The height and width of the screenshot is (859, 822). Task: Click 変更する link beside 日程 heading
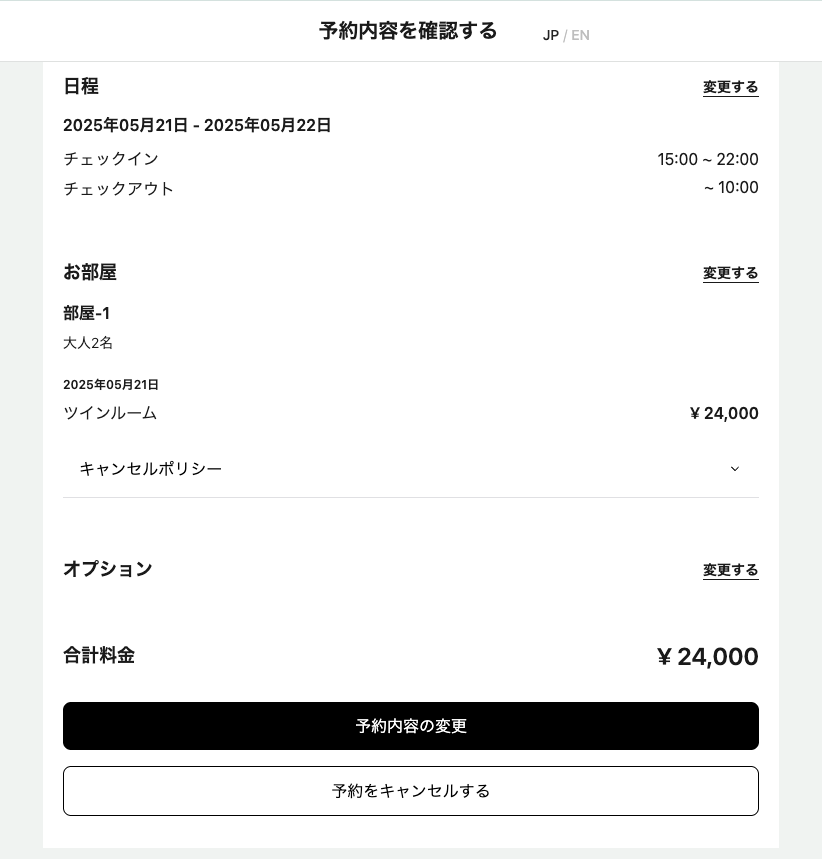pyautogui.click(x=730, y=87)
